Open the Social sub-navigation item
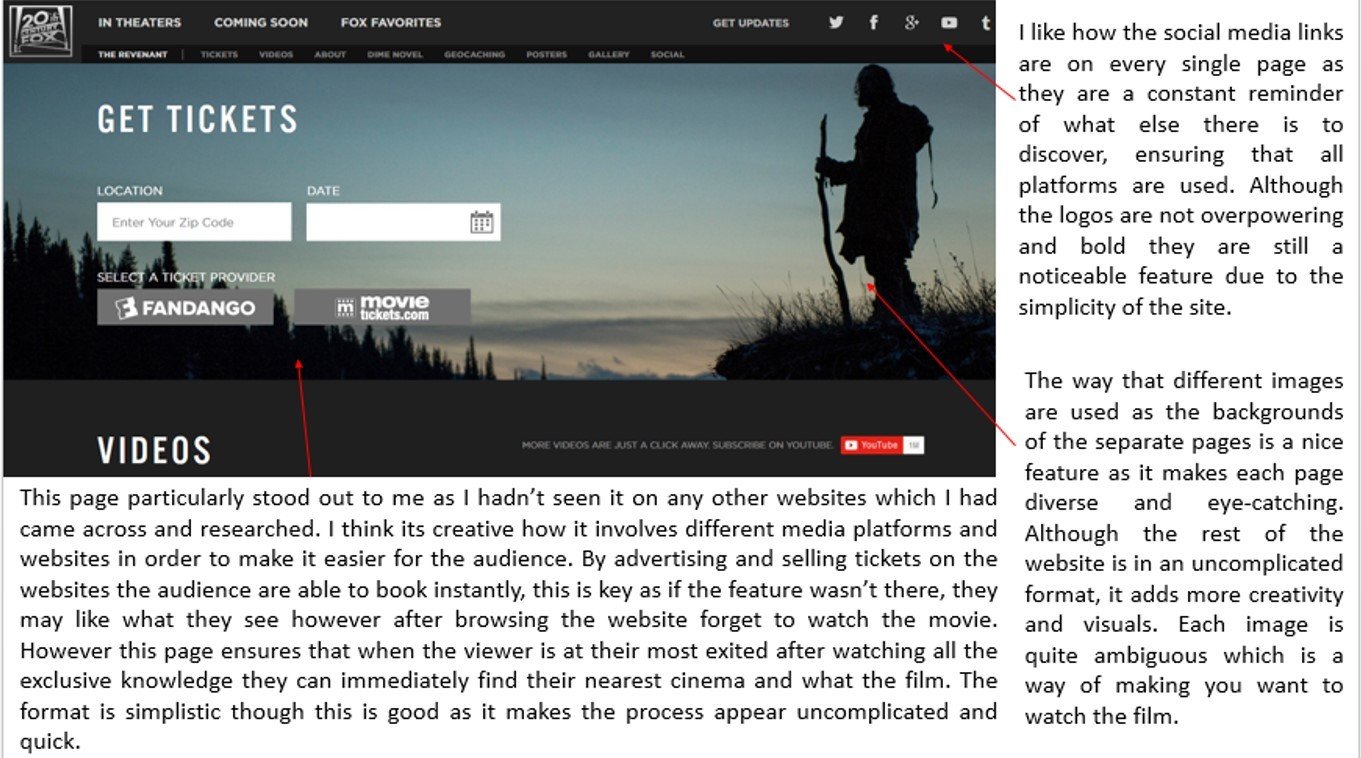1361x758 pixels. click(x=668, y=55)
